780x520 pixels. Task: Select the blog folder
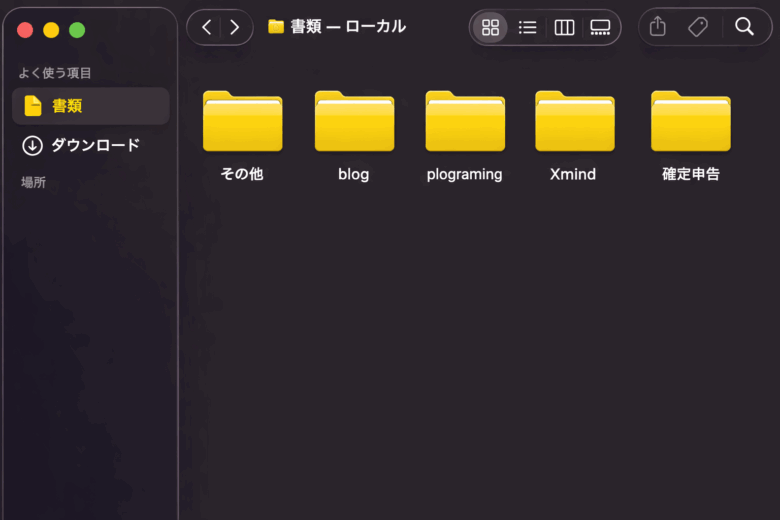pos(354,121)
